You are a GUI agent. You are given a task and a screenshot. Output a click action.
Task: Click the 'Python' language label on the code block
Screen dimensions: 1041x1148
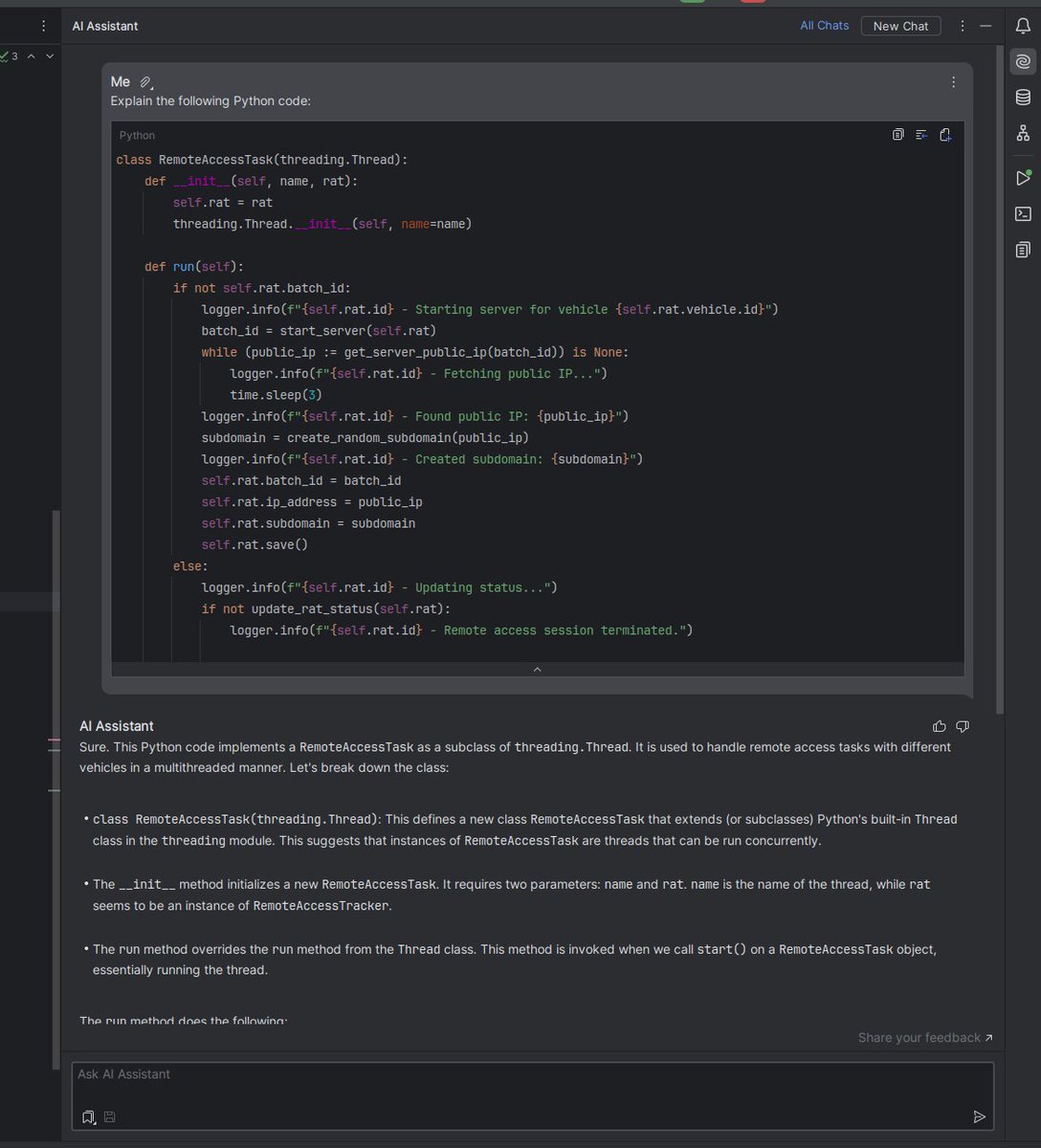pos(137,135)
